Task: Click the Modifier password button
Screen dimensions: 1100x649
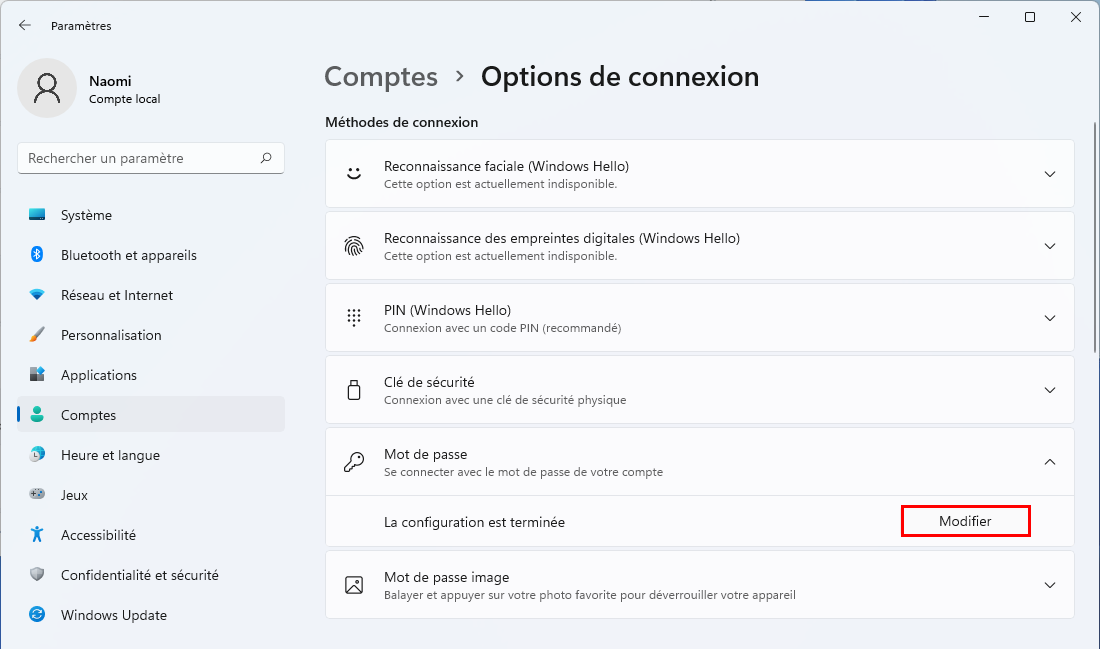Action: (x=965, y=521)
